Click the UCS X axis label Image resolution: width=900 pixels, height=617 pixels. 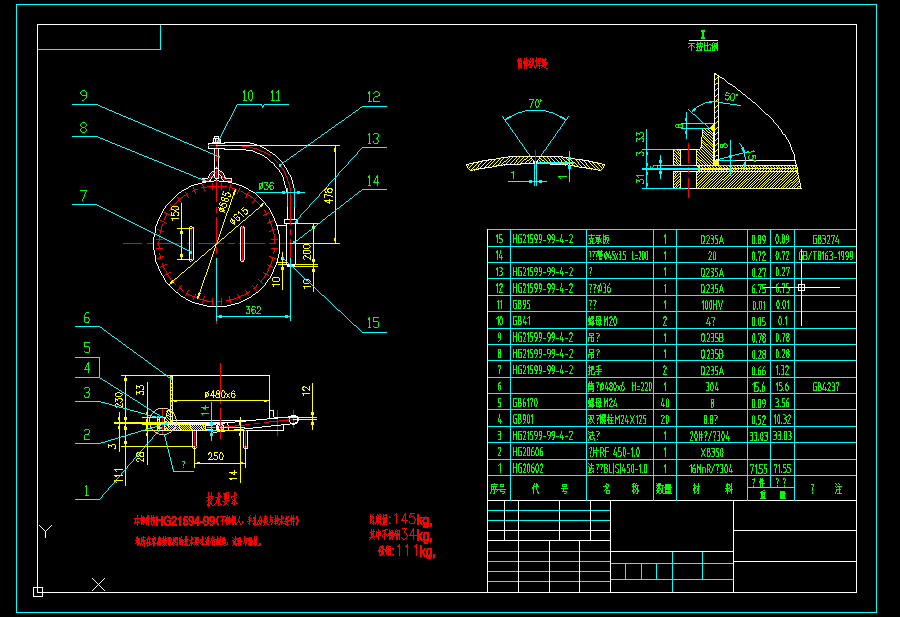(x=98, y=583)
